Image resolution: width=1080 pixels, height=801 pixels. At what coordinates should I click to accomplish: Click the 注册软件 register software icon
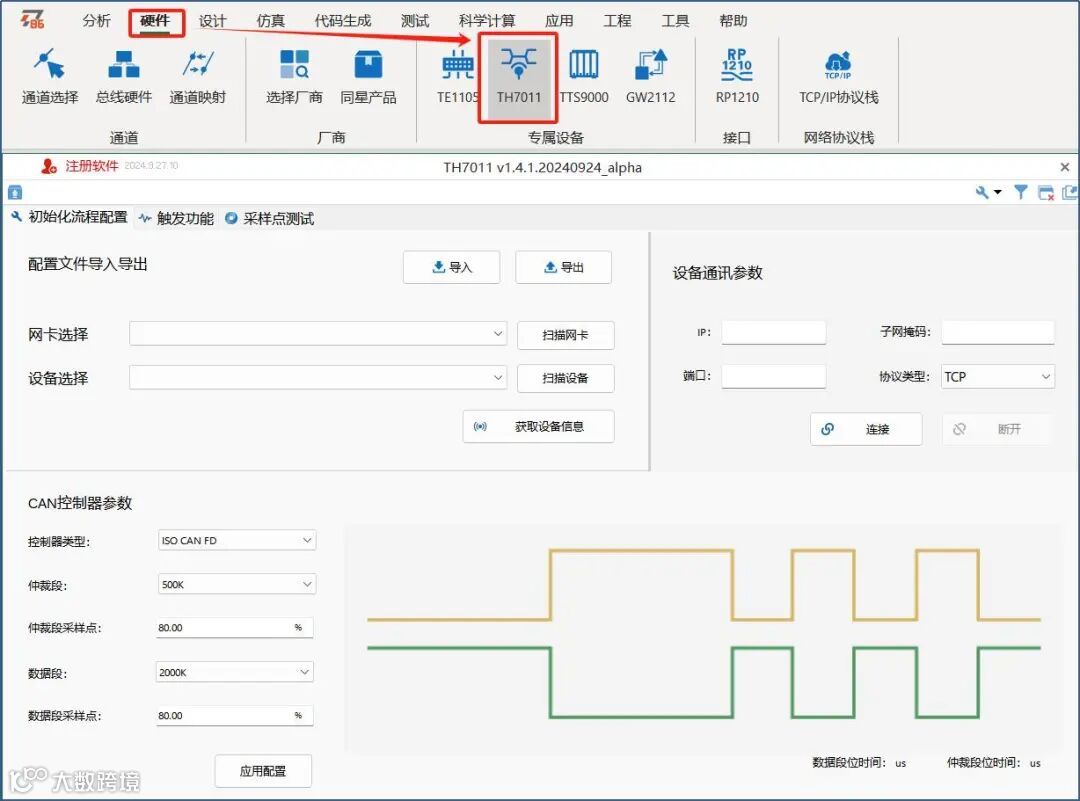click(48, 166)
